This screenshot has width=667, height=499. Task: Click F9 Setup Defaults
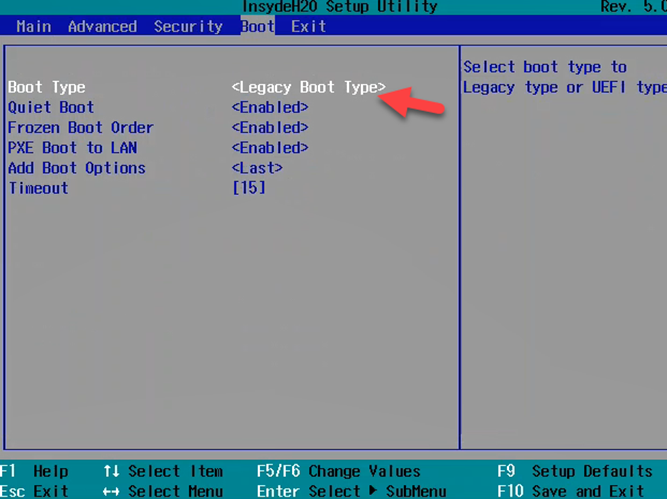click(x=574, y=471)
